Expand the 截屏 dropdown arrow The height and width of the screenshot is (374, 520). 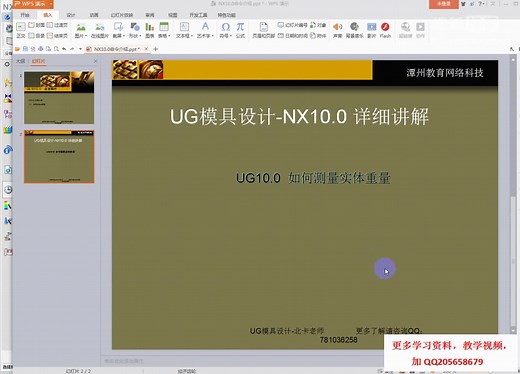(x=124, y=36)
